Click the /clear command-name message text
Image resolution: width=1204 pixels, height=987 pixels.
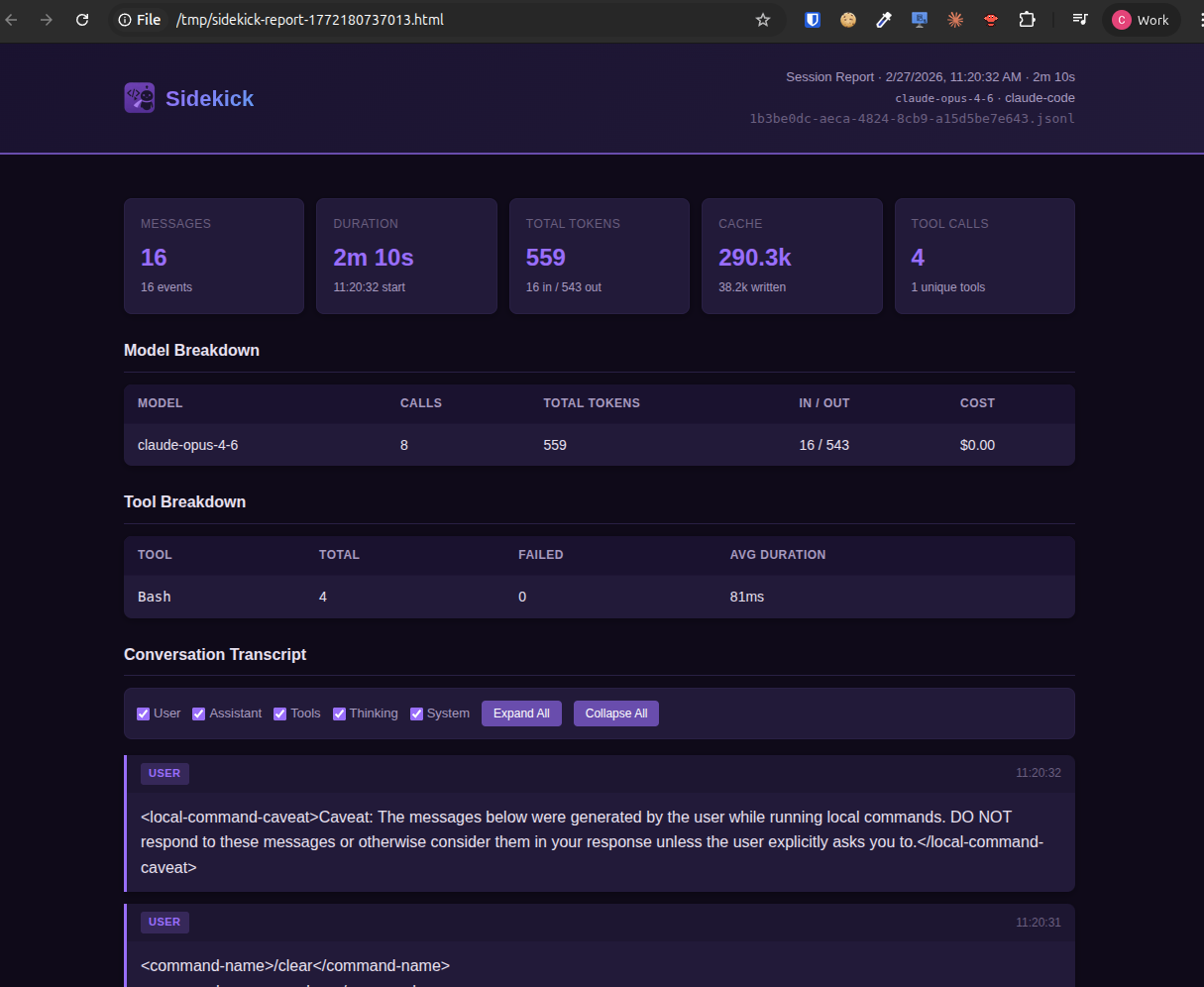tap(295, 965)
